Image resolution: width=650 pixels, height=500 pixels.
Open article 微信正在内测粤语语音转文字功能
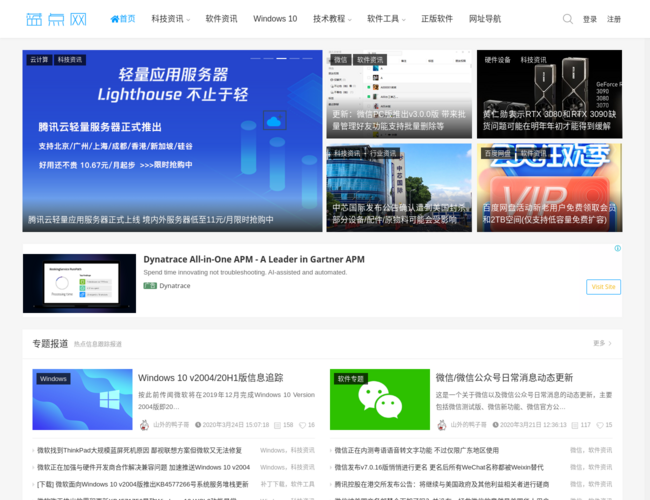[x=417, y=450]
